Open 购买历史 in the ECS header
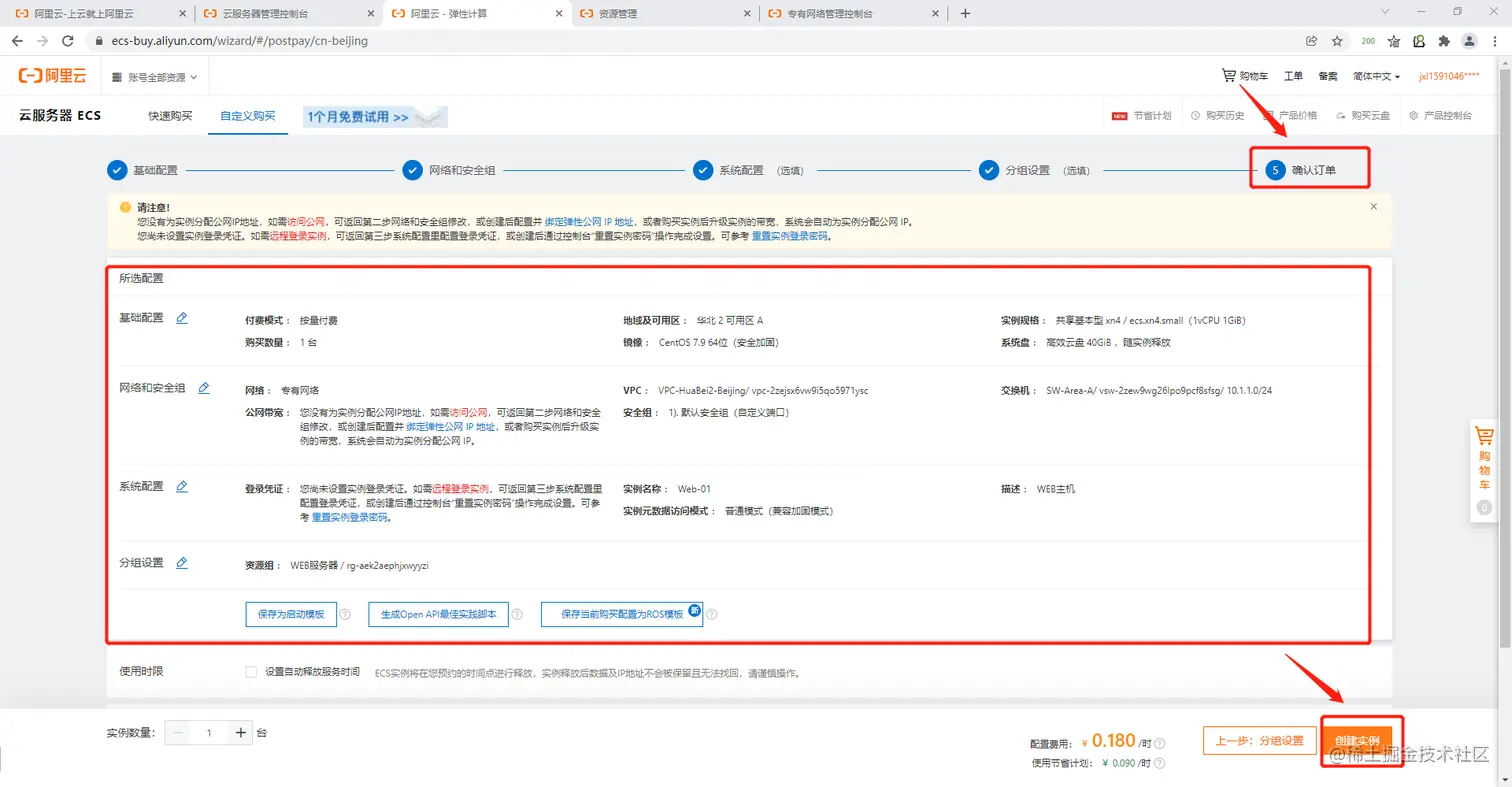This screenshot has width=1512, height=787. (1218, 116)
